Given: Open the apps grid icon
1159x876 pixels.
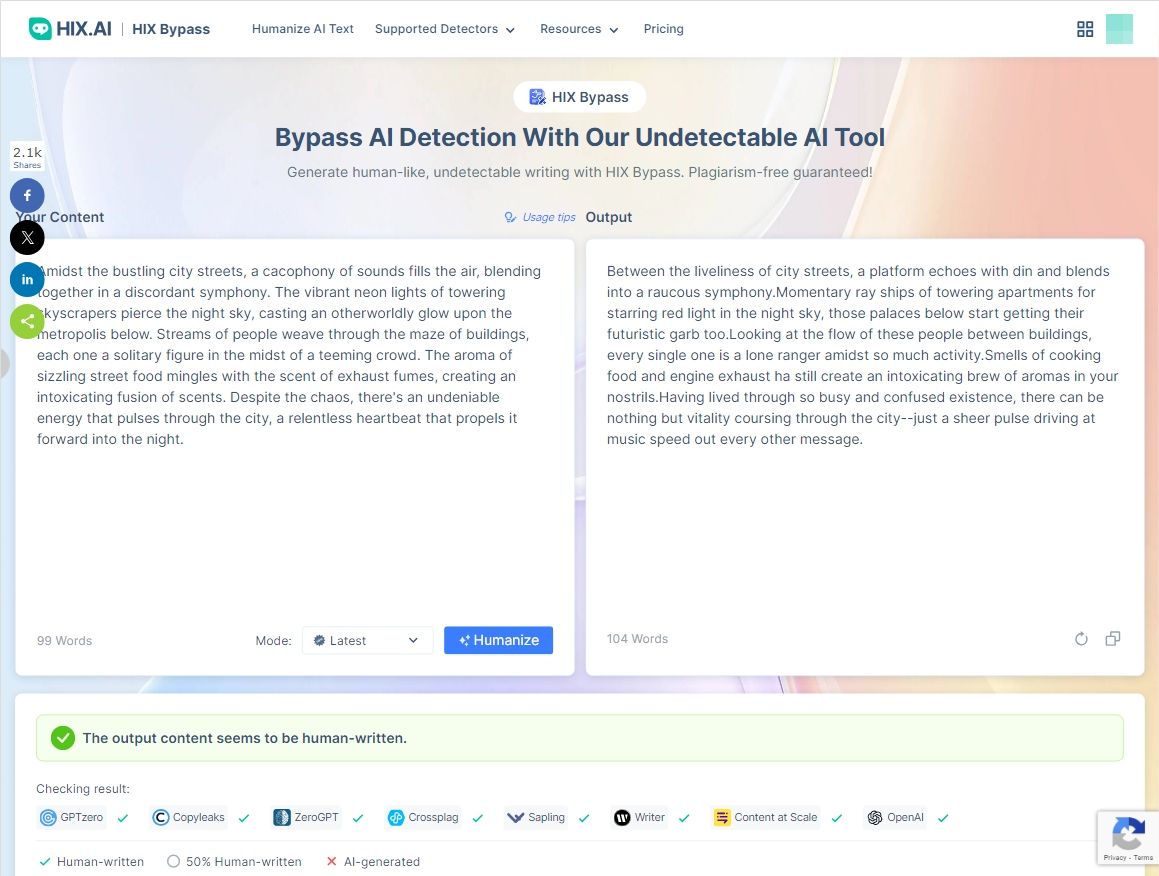Looking at the screenshot, I should 1084,29.
